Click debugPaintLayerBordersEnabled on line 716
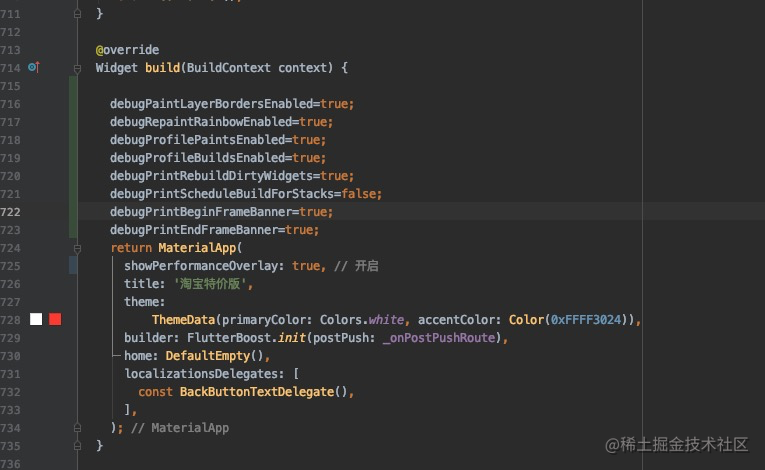This screenshot has height=470, width=765. point(211,104)
